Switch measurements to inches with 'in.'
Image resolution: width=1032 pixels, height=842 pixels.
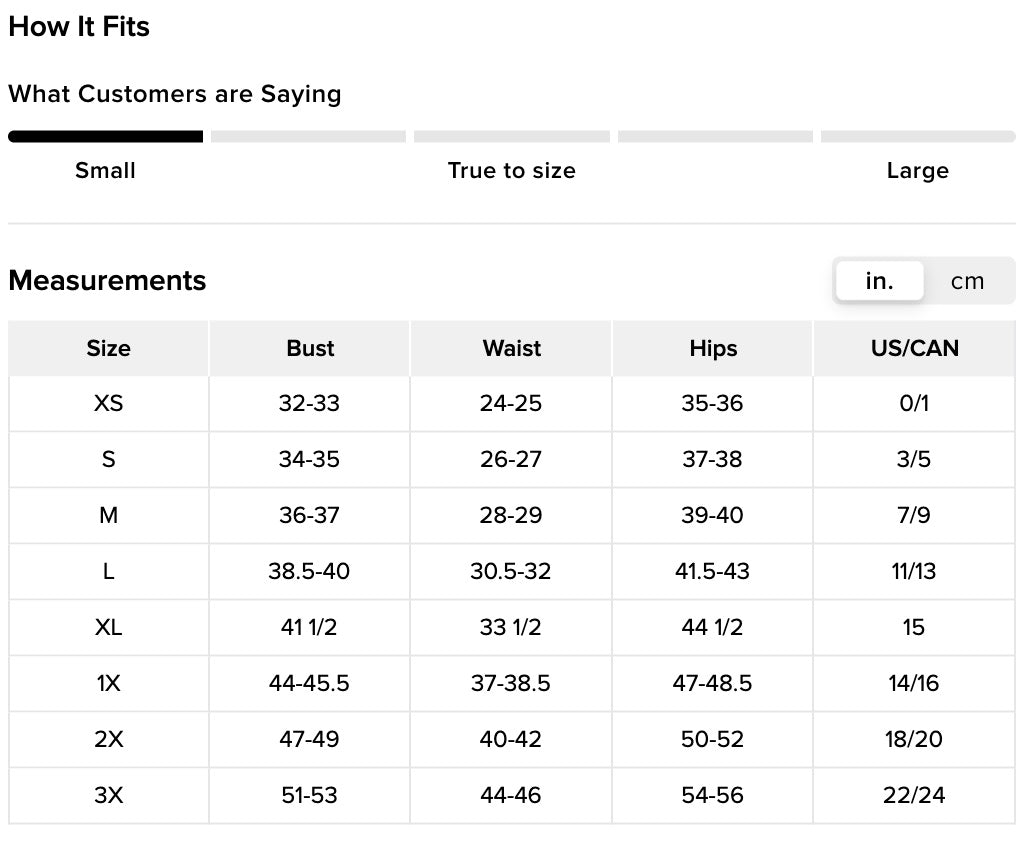pos(879,282)
